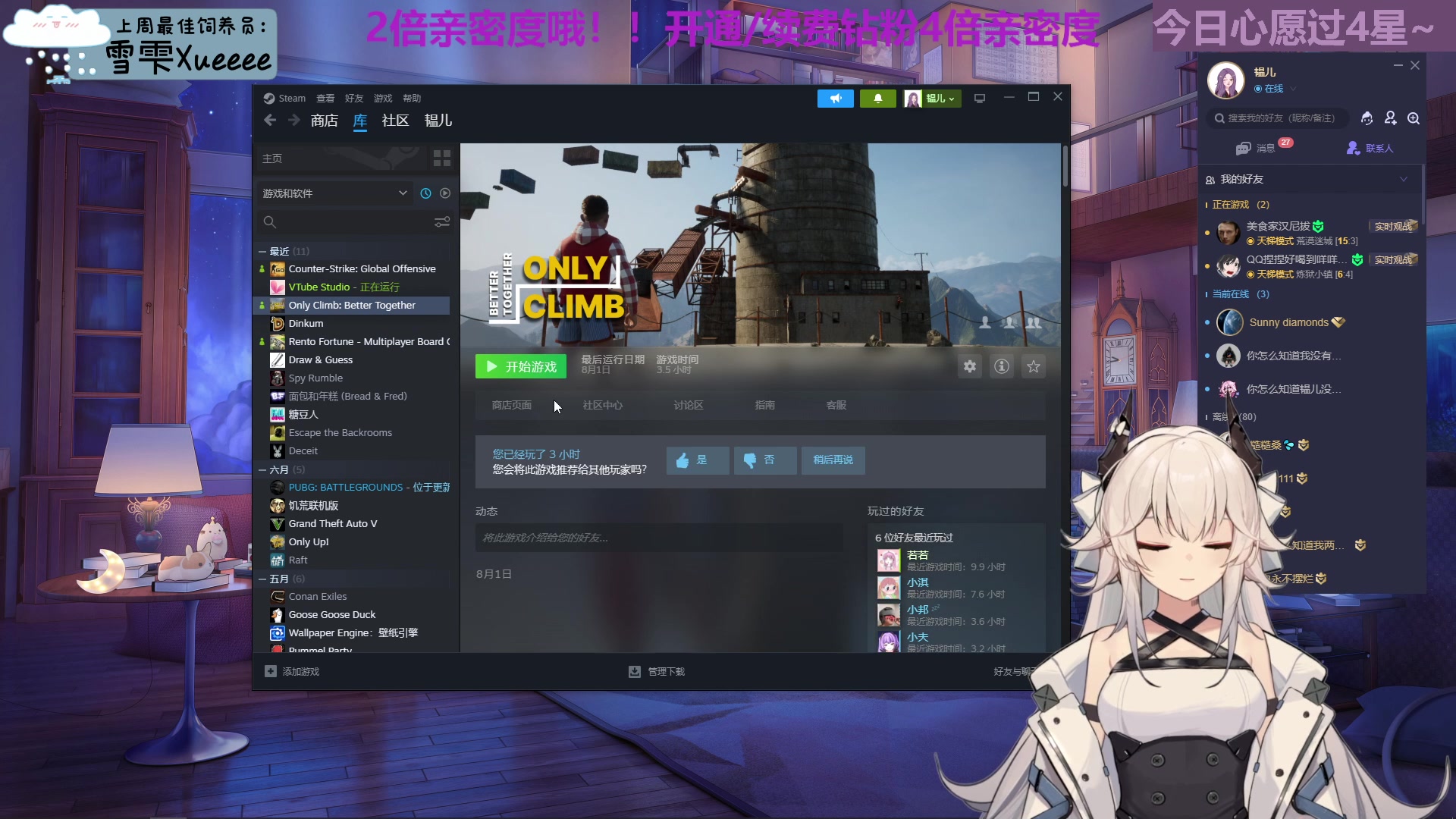Screen dimensions: 1456x819
Task: Go back with the left arrow
Action: (x=270, y=120)
